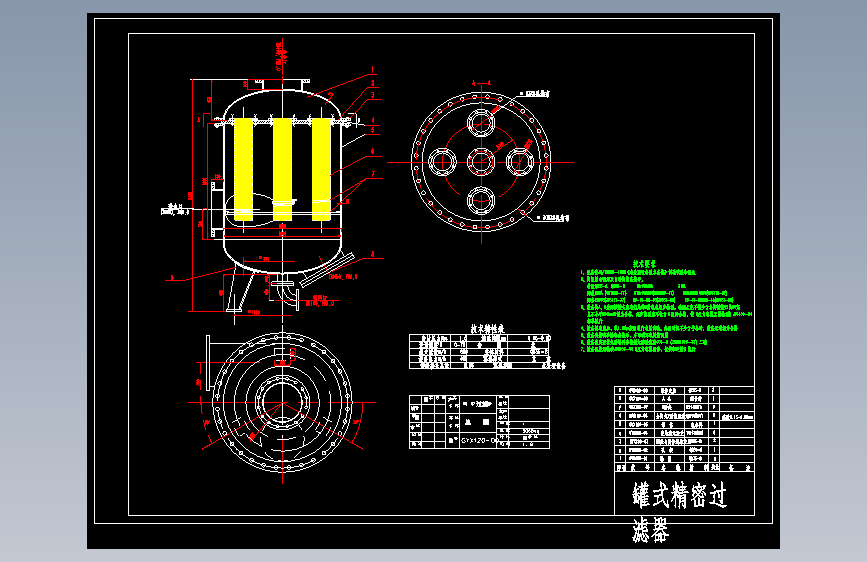The height and width of the screenshot is (562, 867).
Task: Click the drawing title 罐式精密过滤器
Action: click(x=680, y=512)
